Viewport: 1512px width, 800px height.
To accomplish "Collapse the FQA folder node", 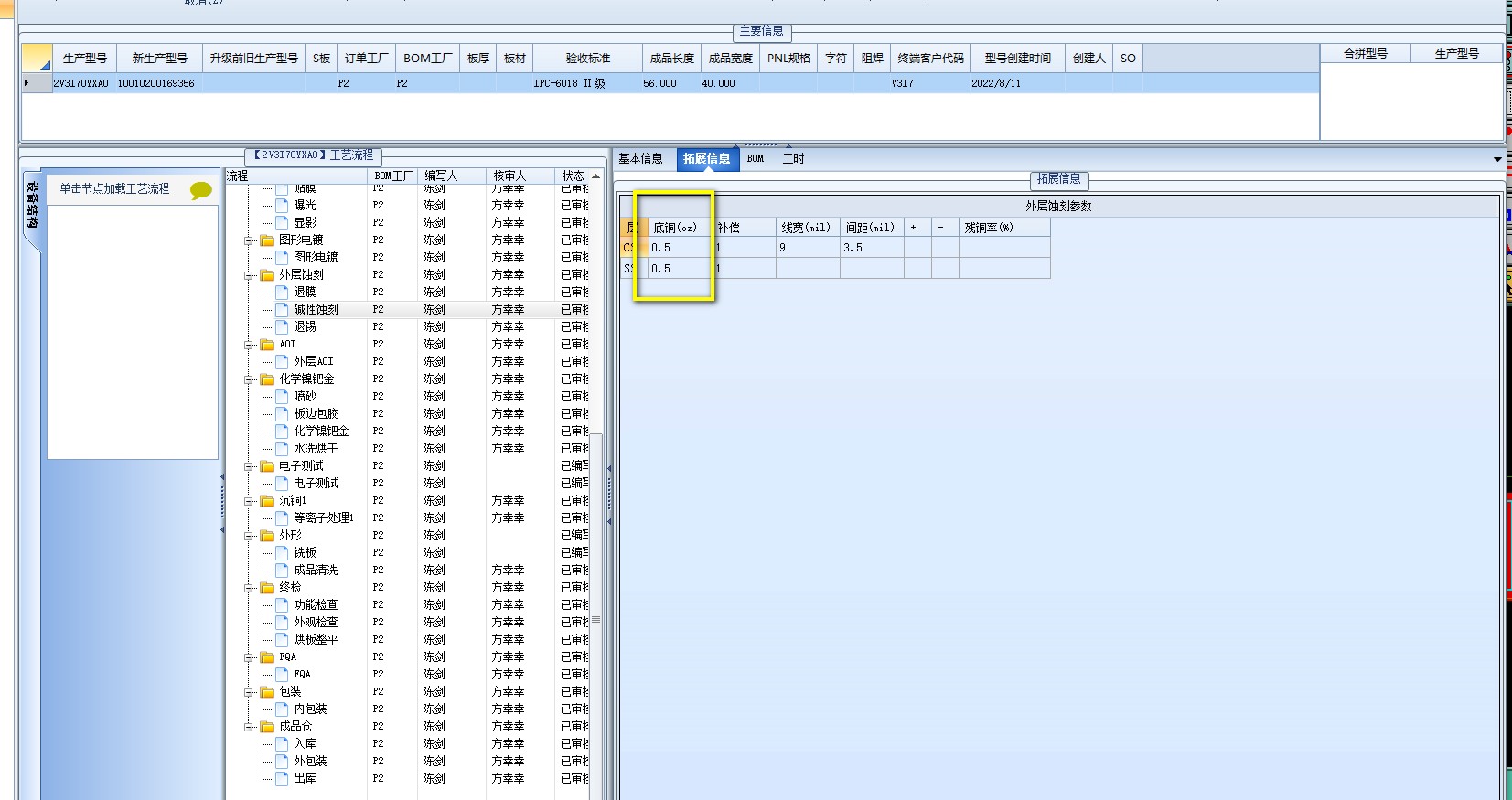I will (x=249, y=657).
